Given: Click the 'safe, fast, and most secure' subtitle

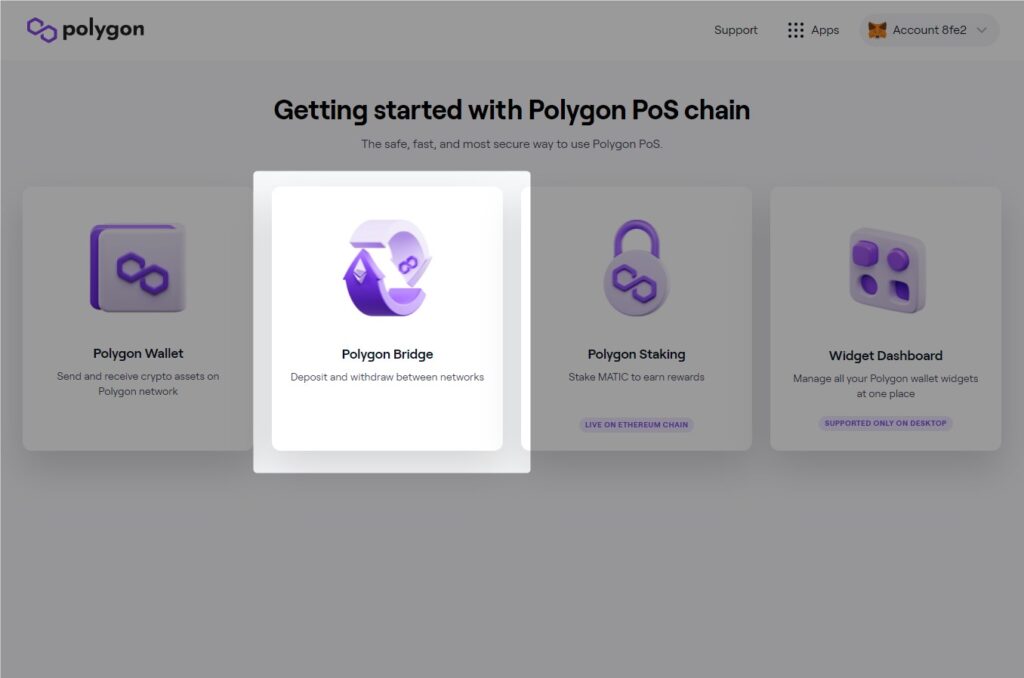Looking at the screenshot, I should pyautogui.click(x=512, y=144).
